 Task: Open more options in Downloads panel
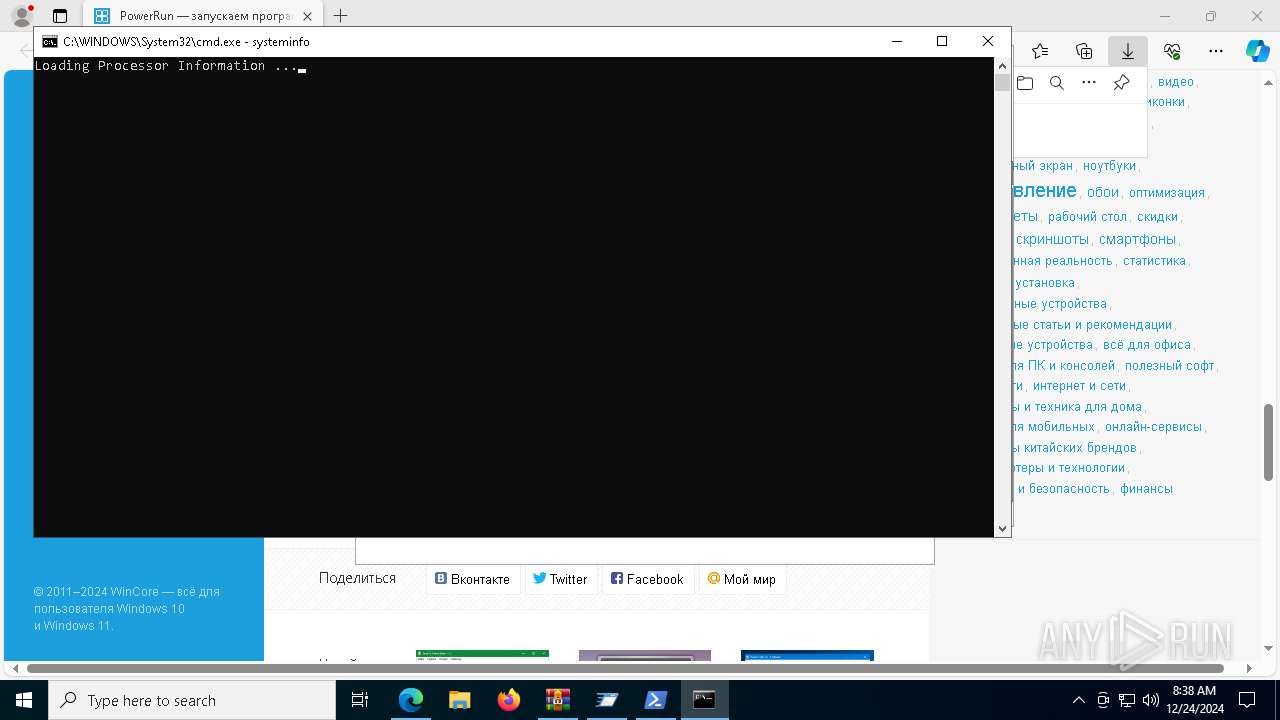pos(1089,83)
